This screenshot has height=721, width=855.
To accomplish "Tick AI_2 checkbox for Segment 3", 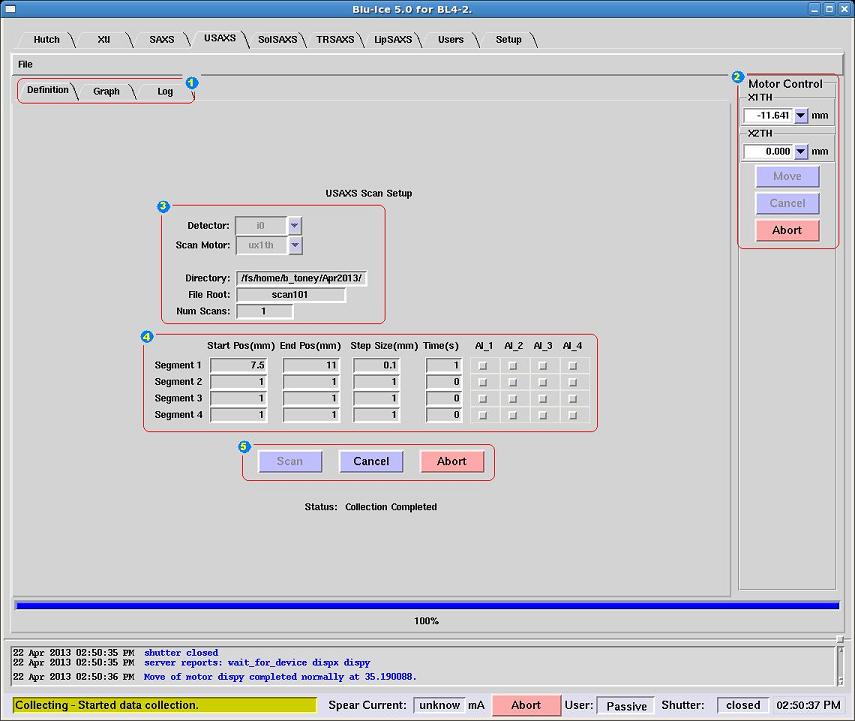I will coord(513,399).
